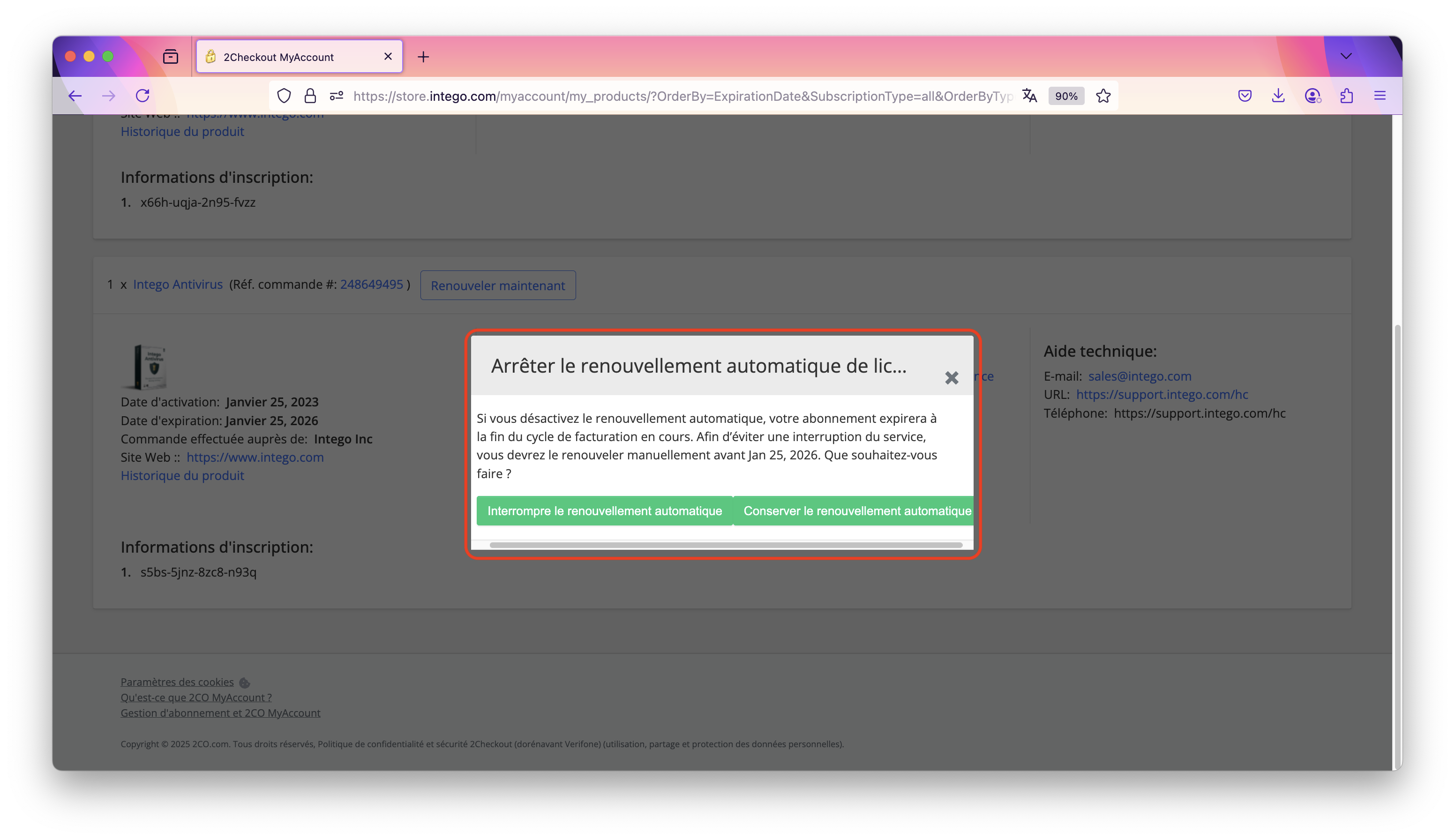Viewport: 1455px width, 840px height.
Task: Reload the page
Action: (142, 96)
